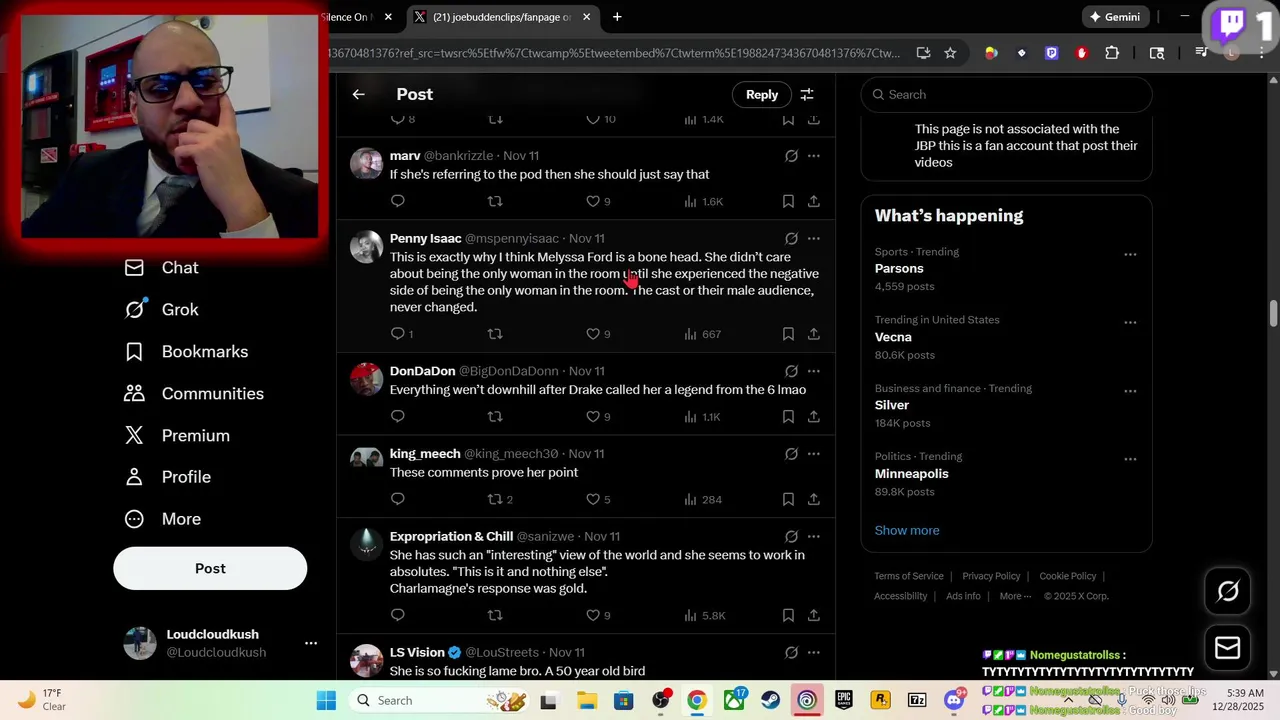Screen dimensions: 1280x720
Task: Click the taskbar Search box
Action: pos(438,700)
